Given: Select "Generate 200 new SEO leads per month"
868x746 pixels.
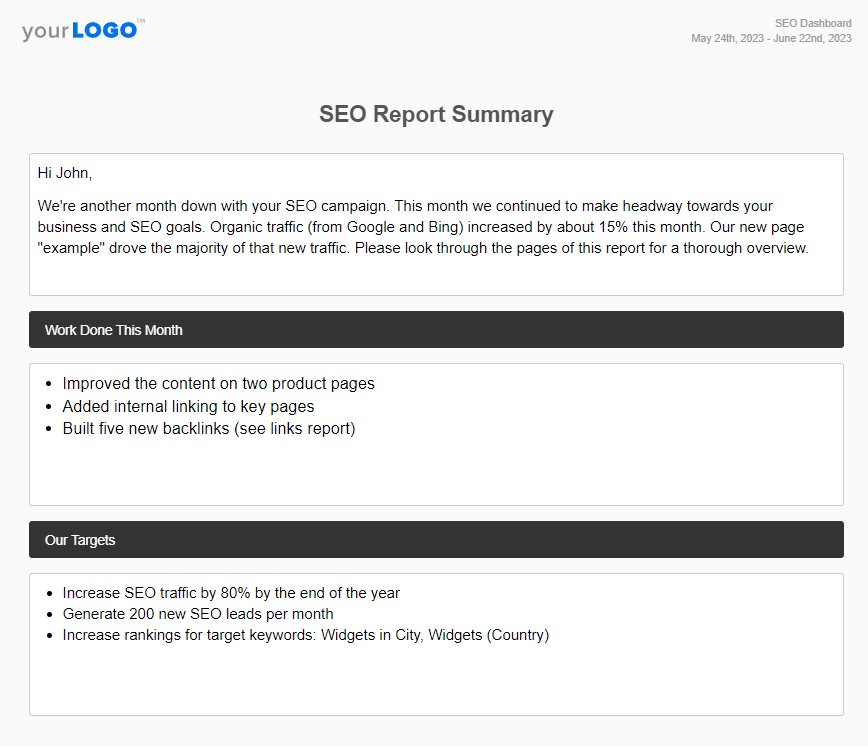Looking at the screenshot, I should coord(198,614).
